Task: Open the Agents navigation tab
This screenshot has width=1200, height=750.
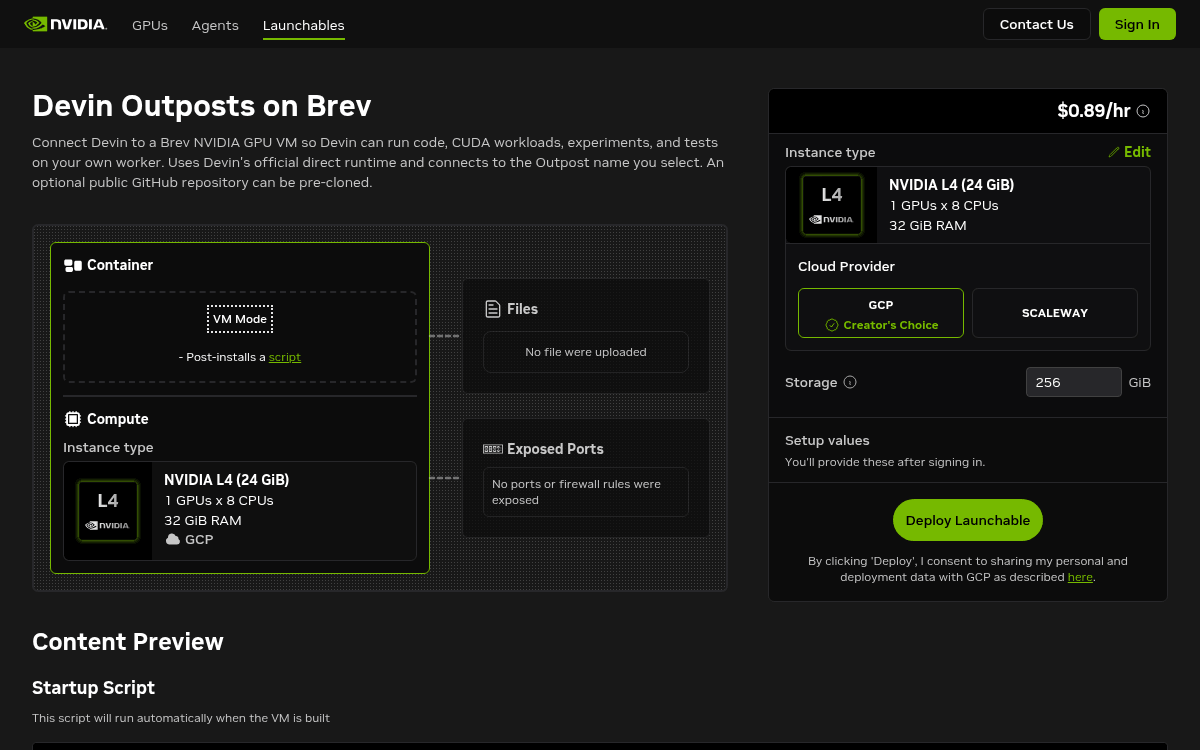Action: (215, 25)
